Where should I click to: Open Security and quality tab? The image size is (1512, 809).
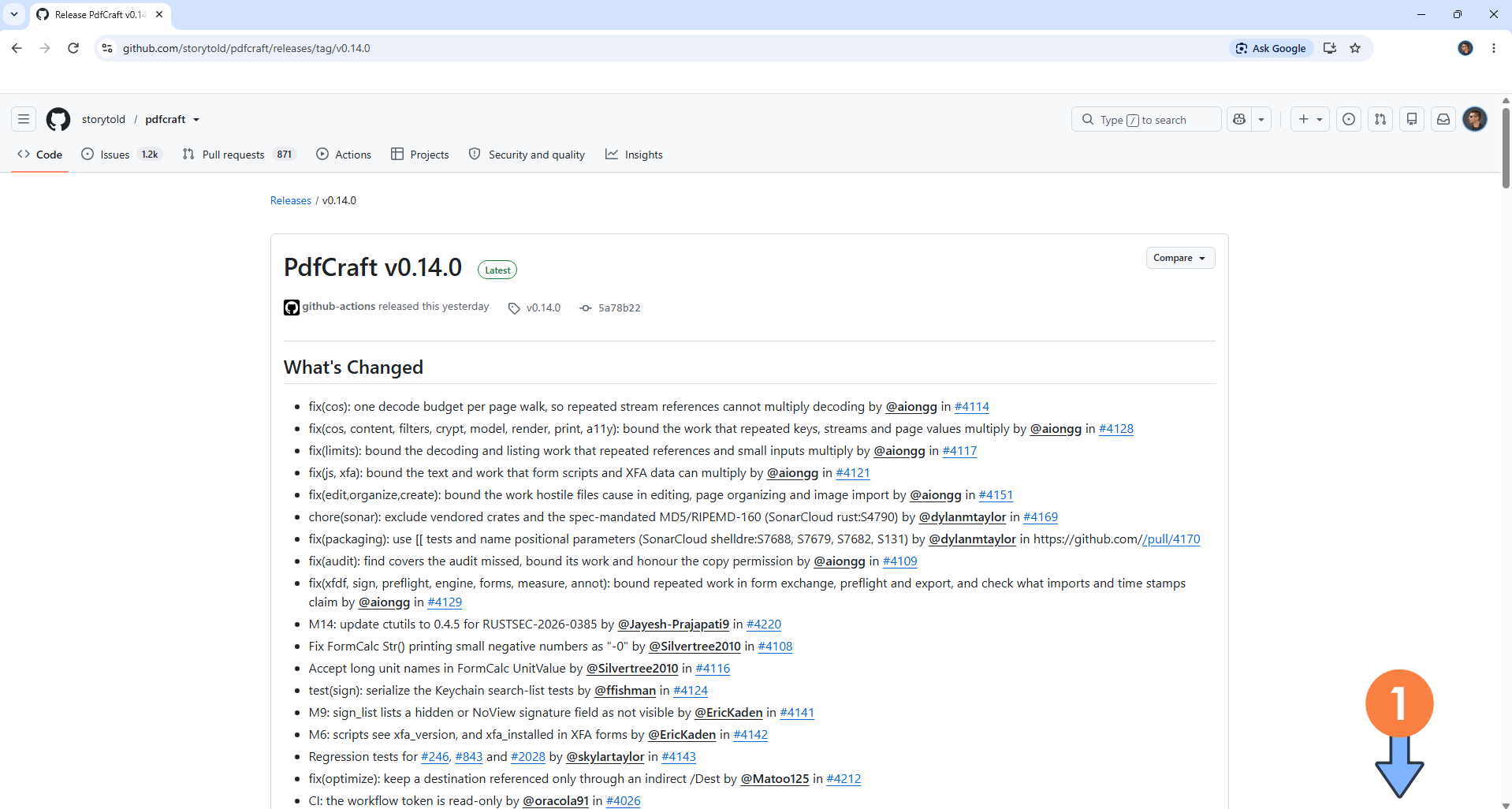[x=527, y=155]
